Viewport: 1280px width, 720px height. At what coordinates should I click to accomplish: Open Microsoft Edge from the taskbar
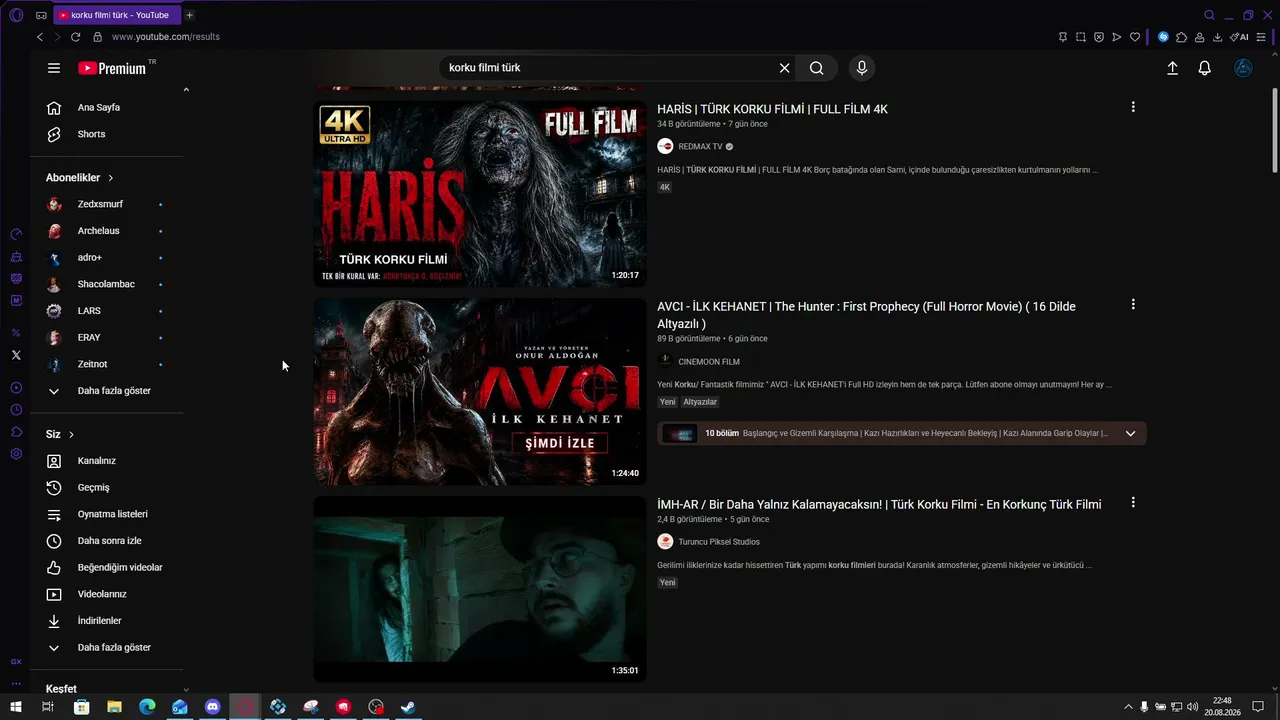[147, 707]
